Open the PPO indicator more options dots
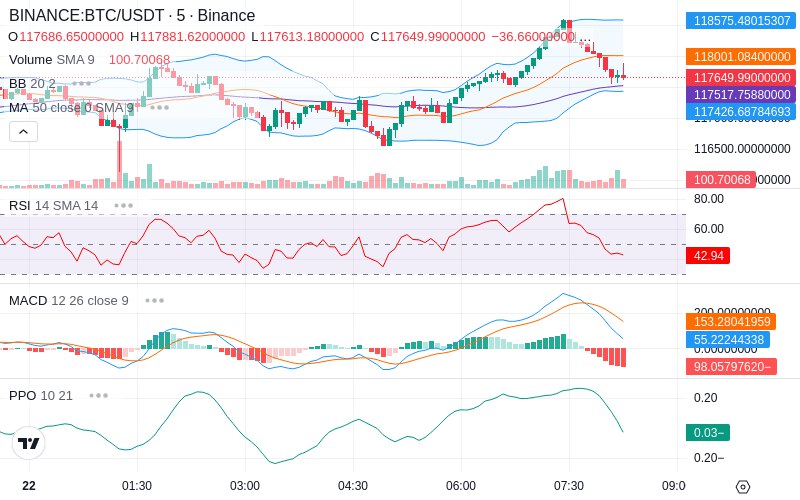 point(98,395)
